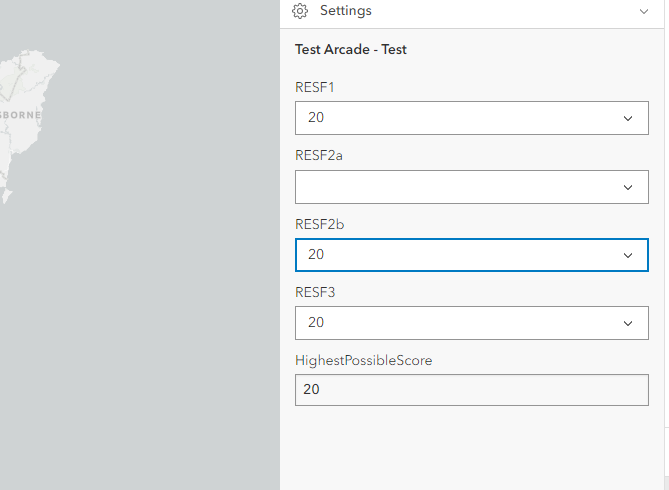Click the RESF1 dropdown arrow

point(628,118)
